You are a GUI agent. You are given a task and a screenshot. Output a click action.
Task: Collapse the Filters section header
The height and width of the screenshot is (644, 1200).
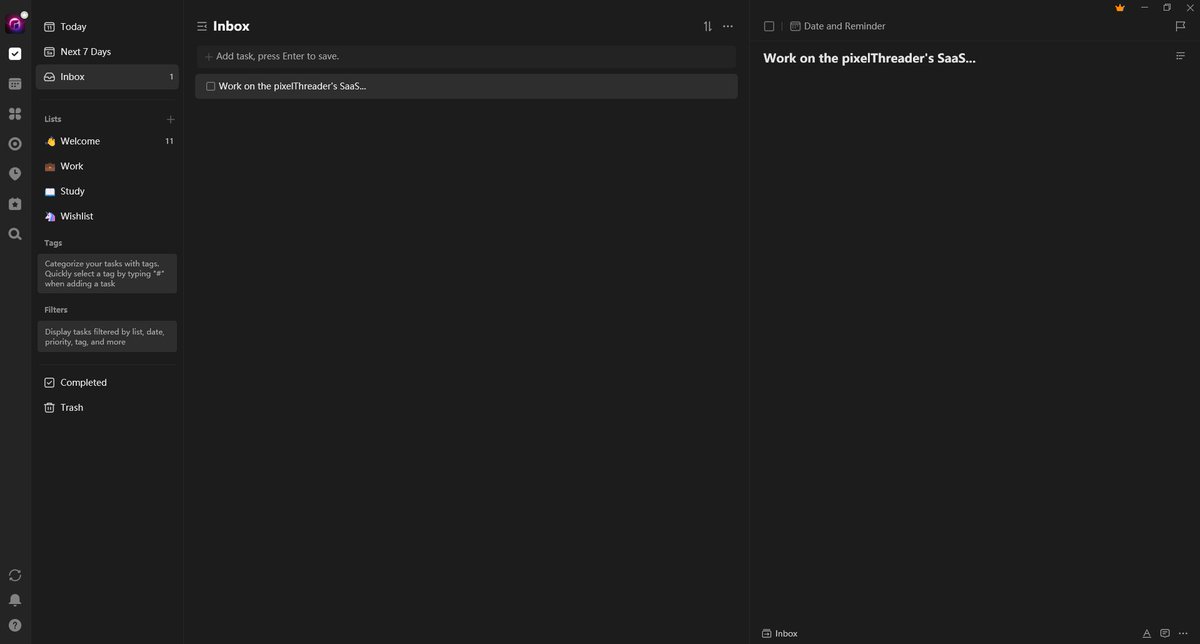(56, 310)
